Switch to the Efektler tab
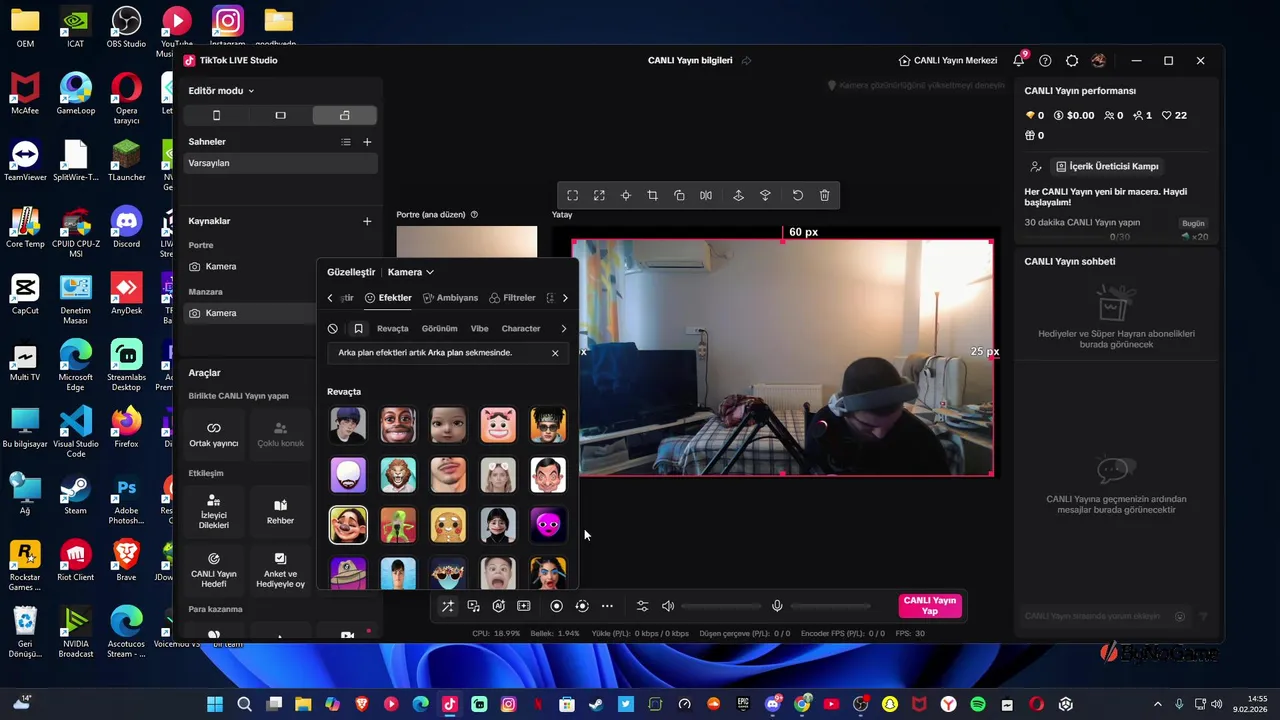Screen dimensions: 1280x720 point(388,298)
